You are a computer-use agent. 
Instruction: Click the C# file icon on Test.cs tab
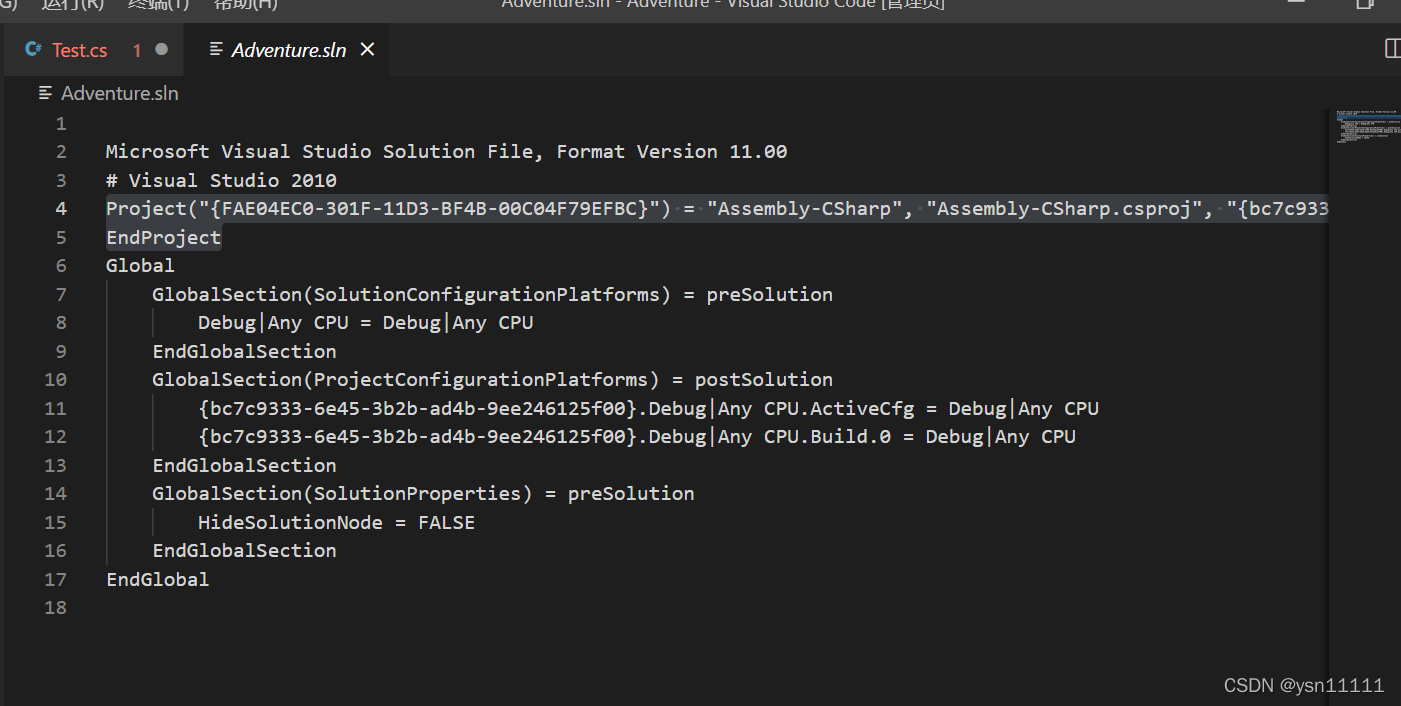34,50
